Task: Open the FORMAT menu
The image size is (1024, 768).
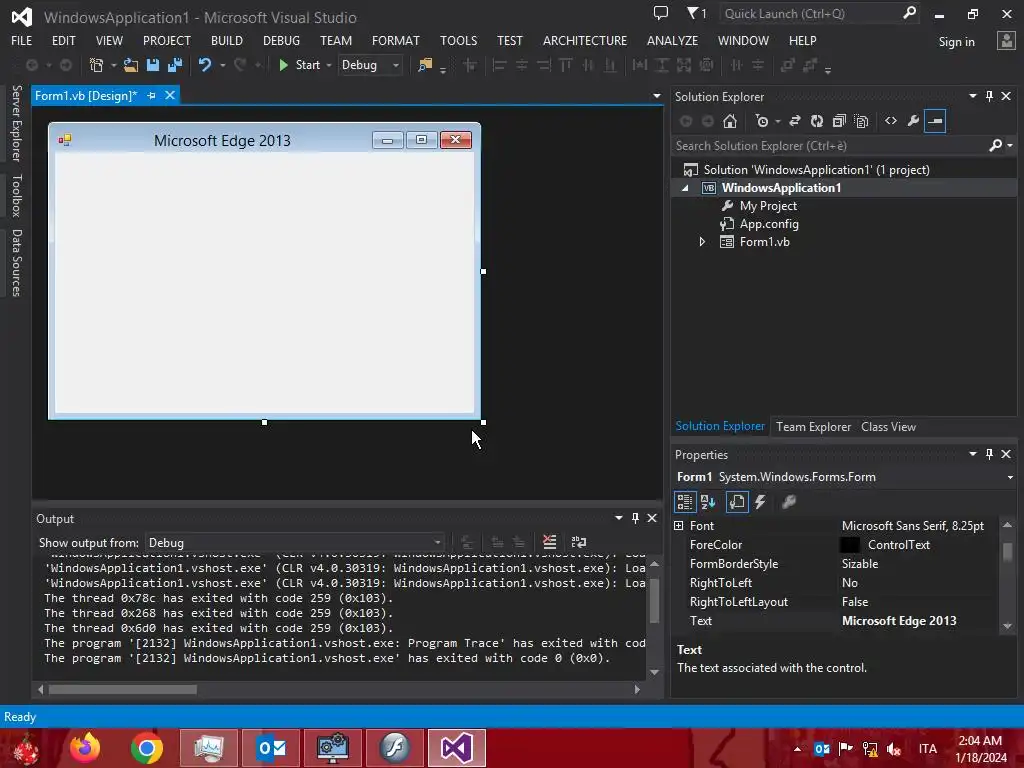Action: pos(396,40)
